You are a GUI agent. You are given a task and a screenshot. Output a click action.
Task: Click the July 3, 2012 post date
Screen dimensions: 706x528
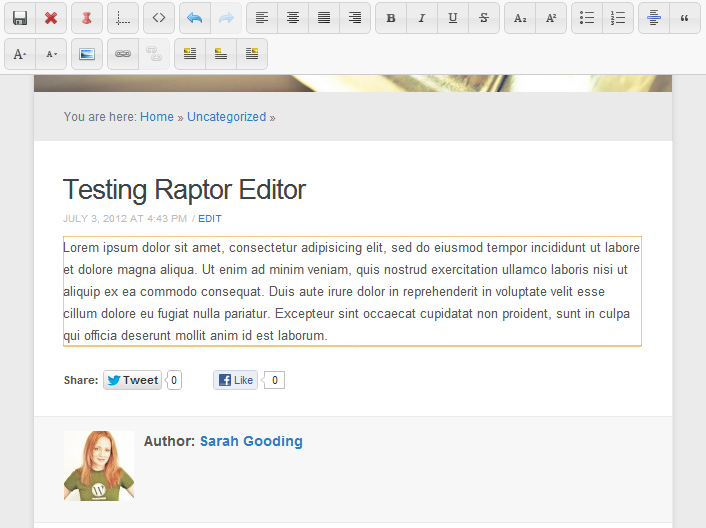[x=125, y=219]
